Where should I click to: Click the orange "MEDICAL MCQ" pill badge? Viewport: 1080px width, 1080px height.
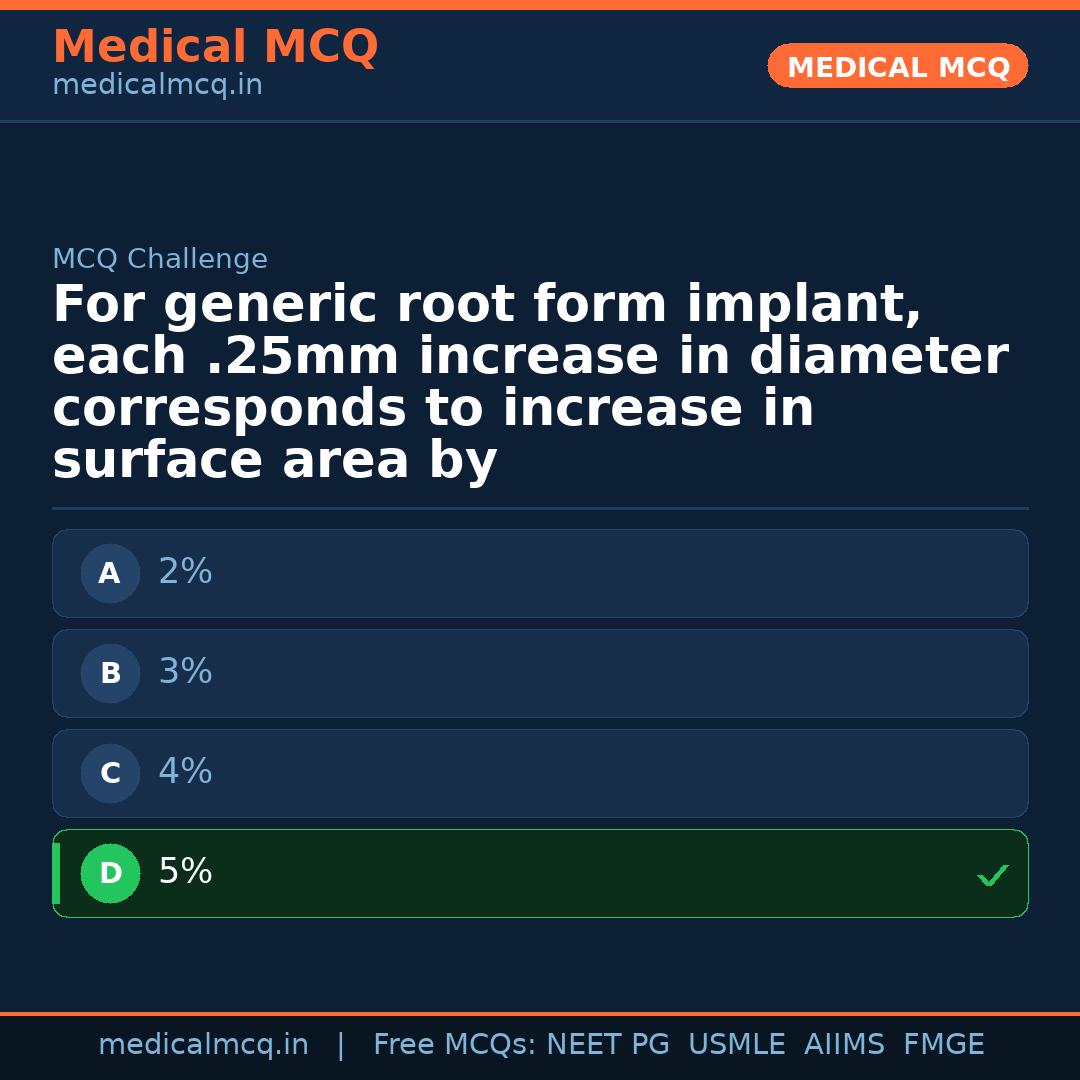[x=897, y=67]
